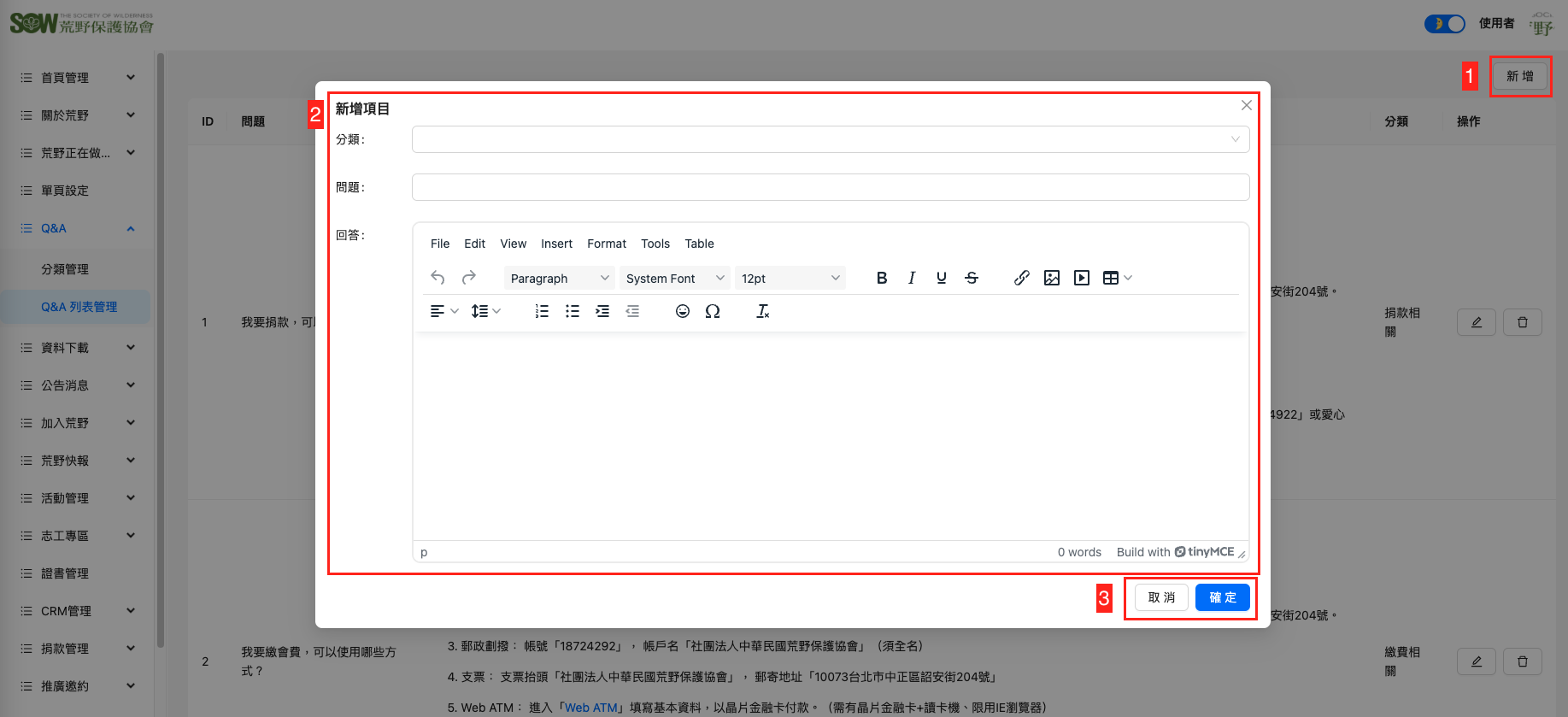Open the 分類 category dropdown
Viewport: 1568px width, 717px height.
point(830,139)
